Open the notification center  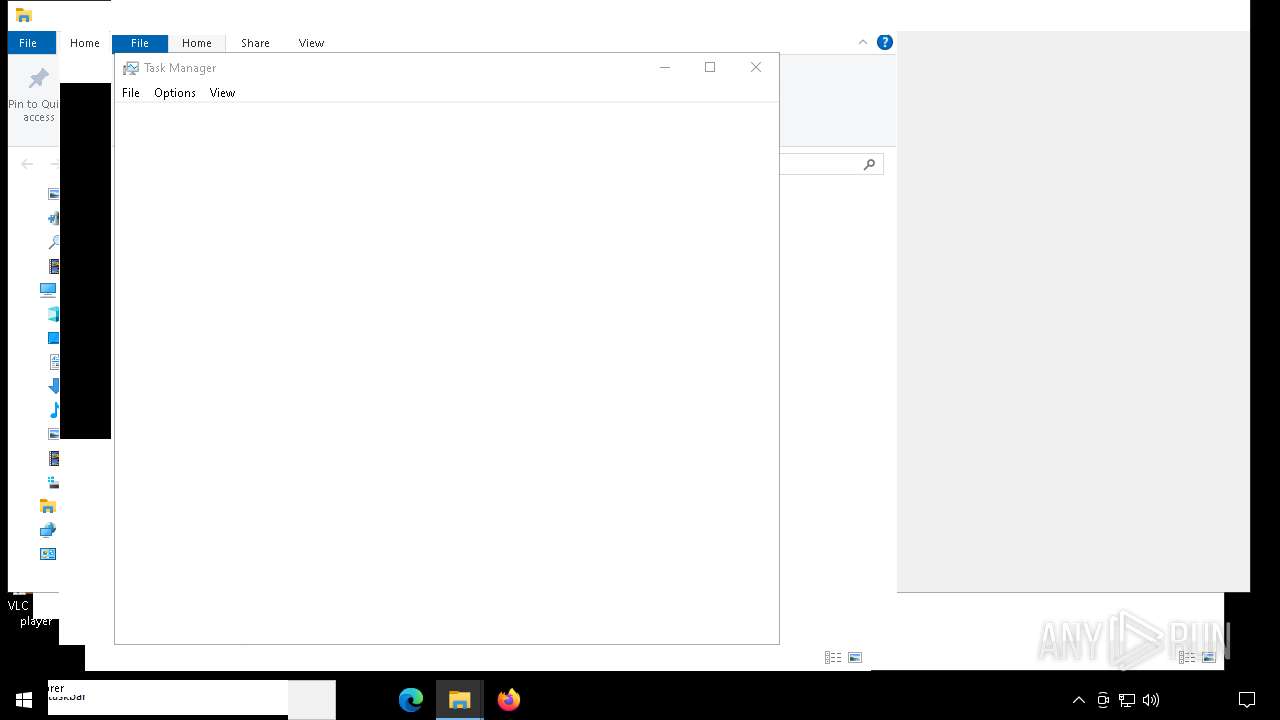click(x=1247, y=700)
